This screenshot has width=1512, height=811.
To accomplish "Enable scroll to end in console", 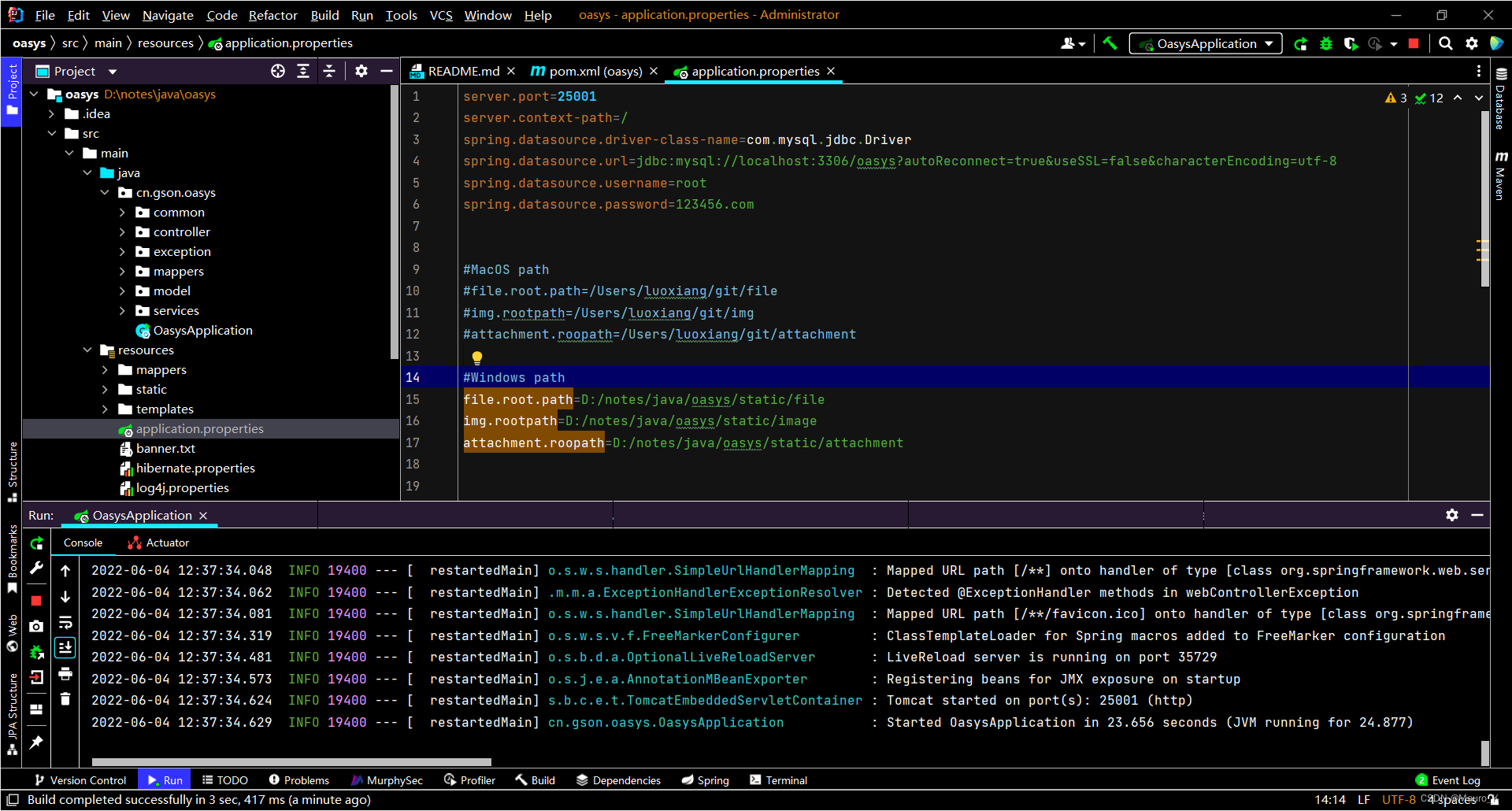I will point(65,647).
